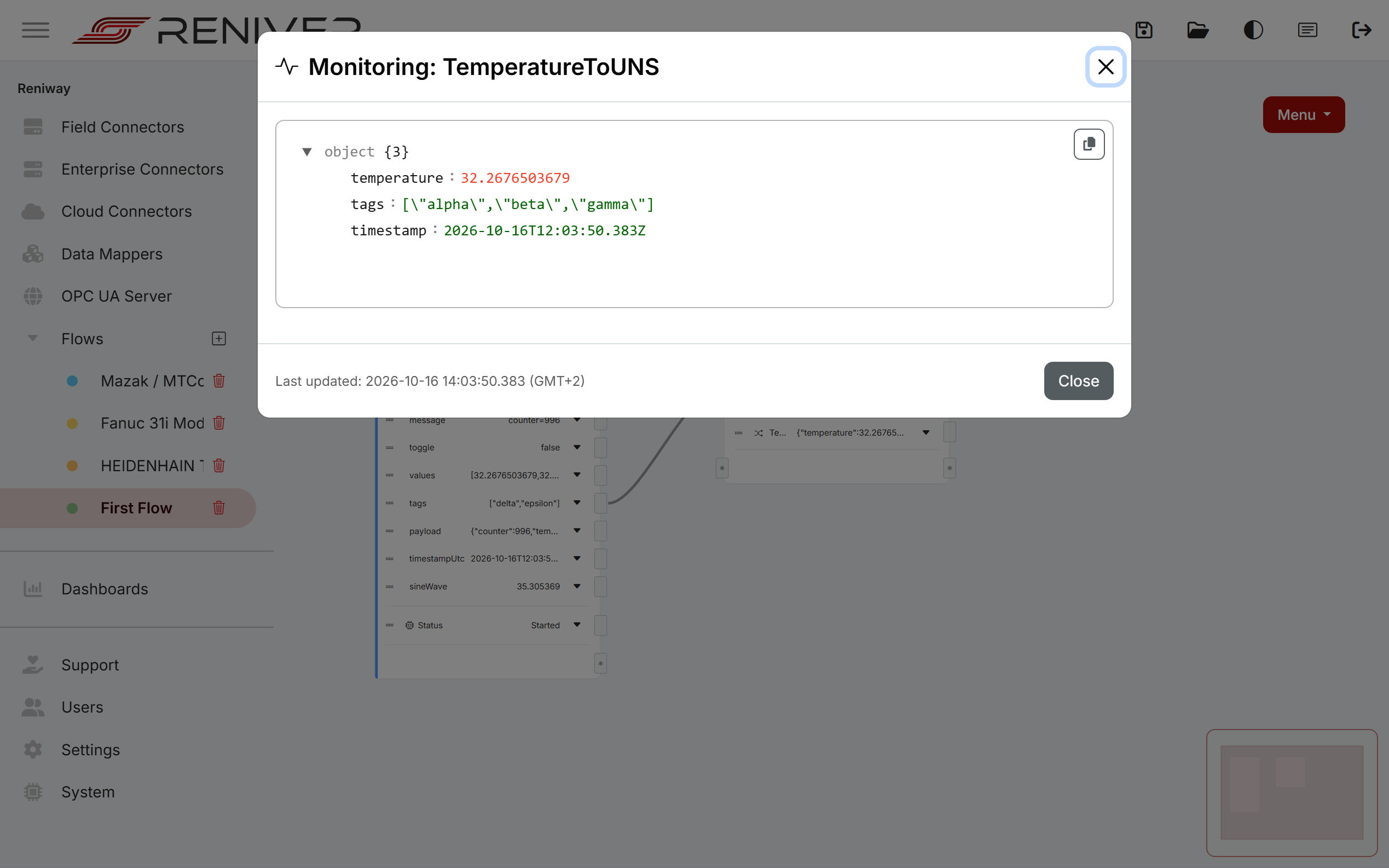Click the logout icon

(1362, 30)
